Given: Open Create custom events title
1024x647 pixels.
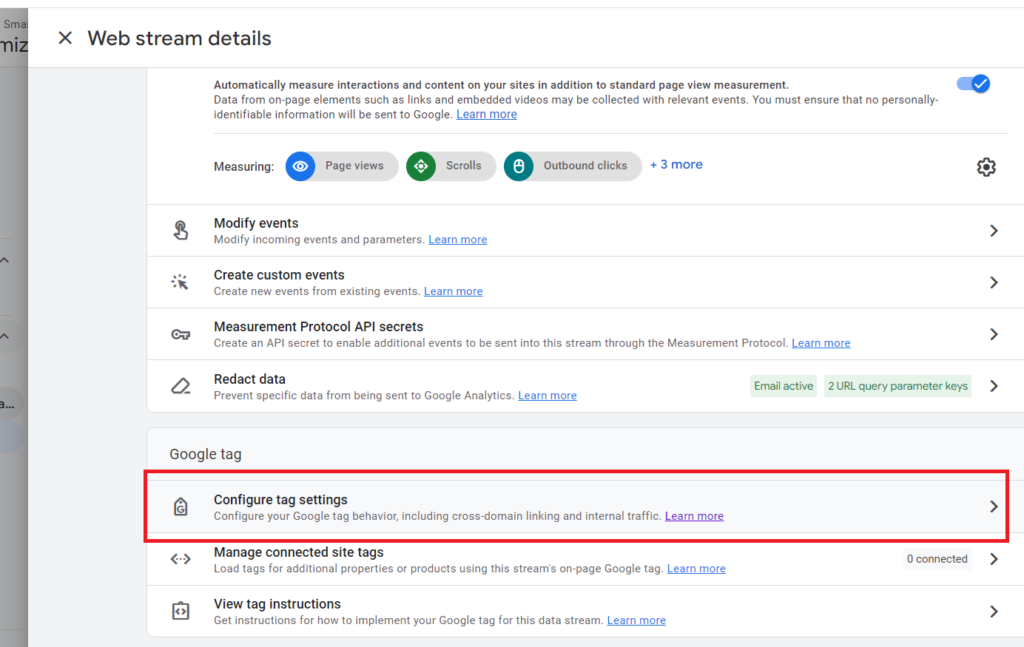Looking at the screenshot, I should (279, 275).
